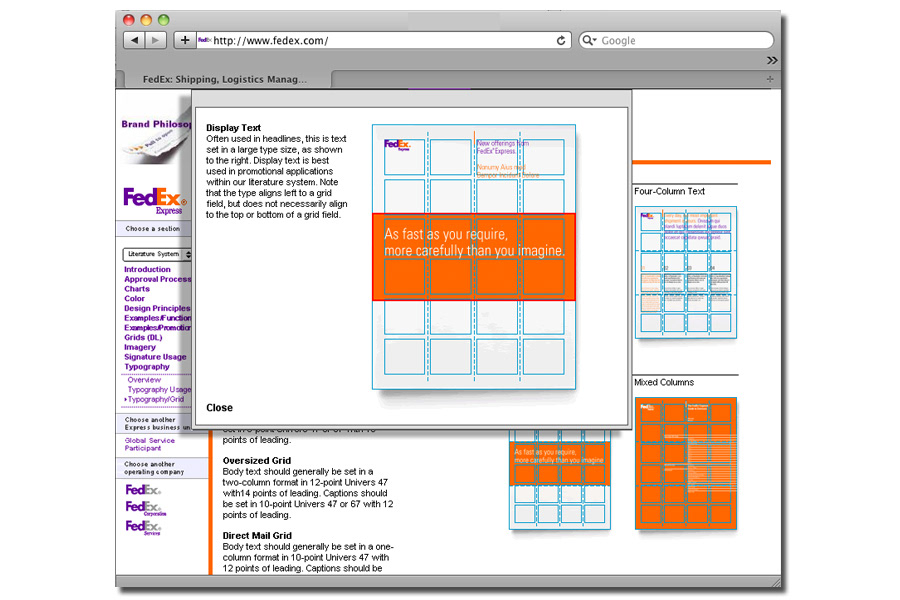This screenshot has height=600, width=900.
Task: Go to the Imagery section
Action: (x=139, y=347)
